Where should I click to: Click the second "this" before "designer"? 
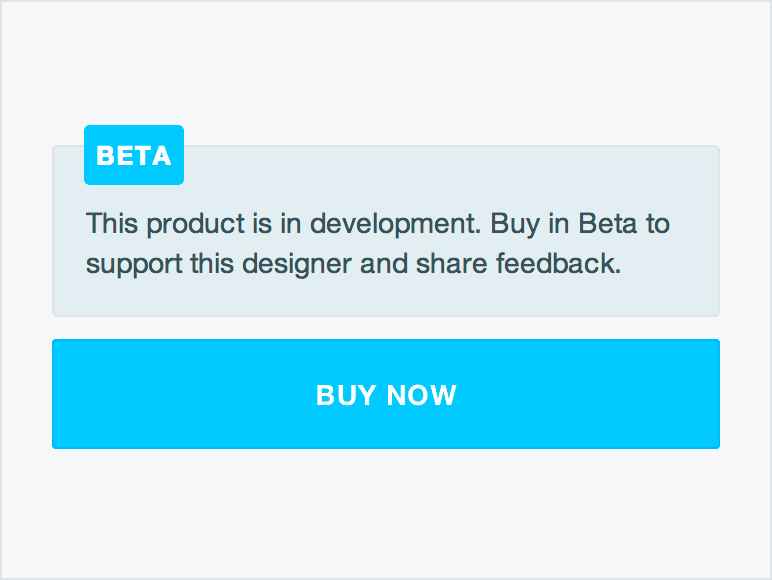[x=211, y=265]
